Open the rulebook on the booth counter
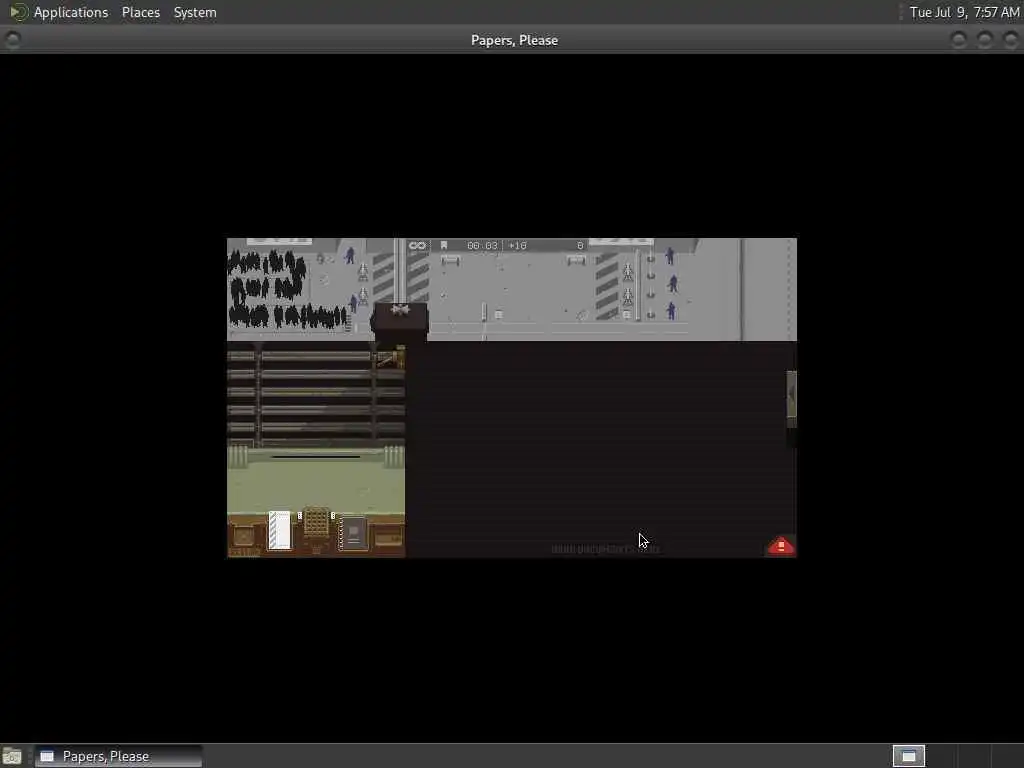Image resolution: width=1024 pixels, height=768 pixels. pos(353,534)
